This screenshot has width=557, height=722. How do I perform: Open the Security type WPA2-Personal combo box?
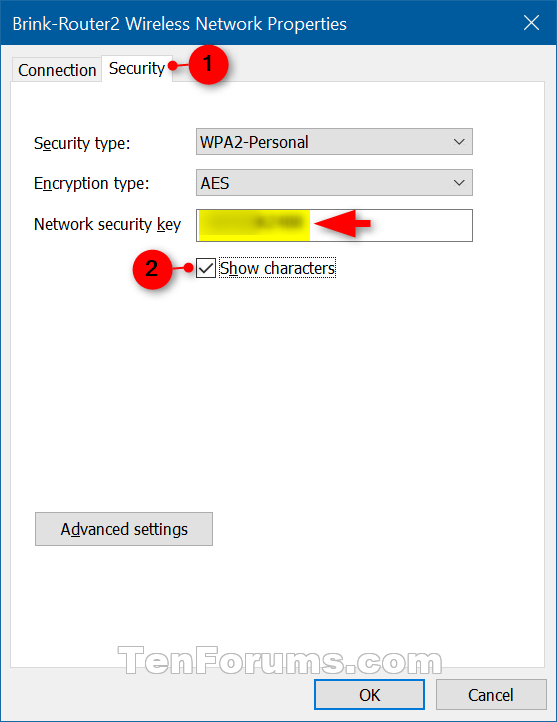[x=334, y=142]
